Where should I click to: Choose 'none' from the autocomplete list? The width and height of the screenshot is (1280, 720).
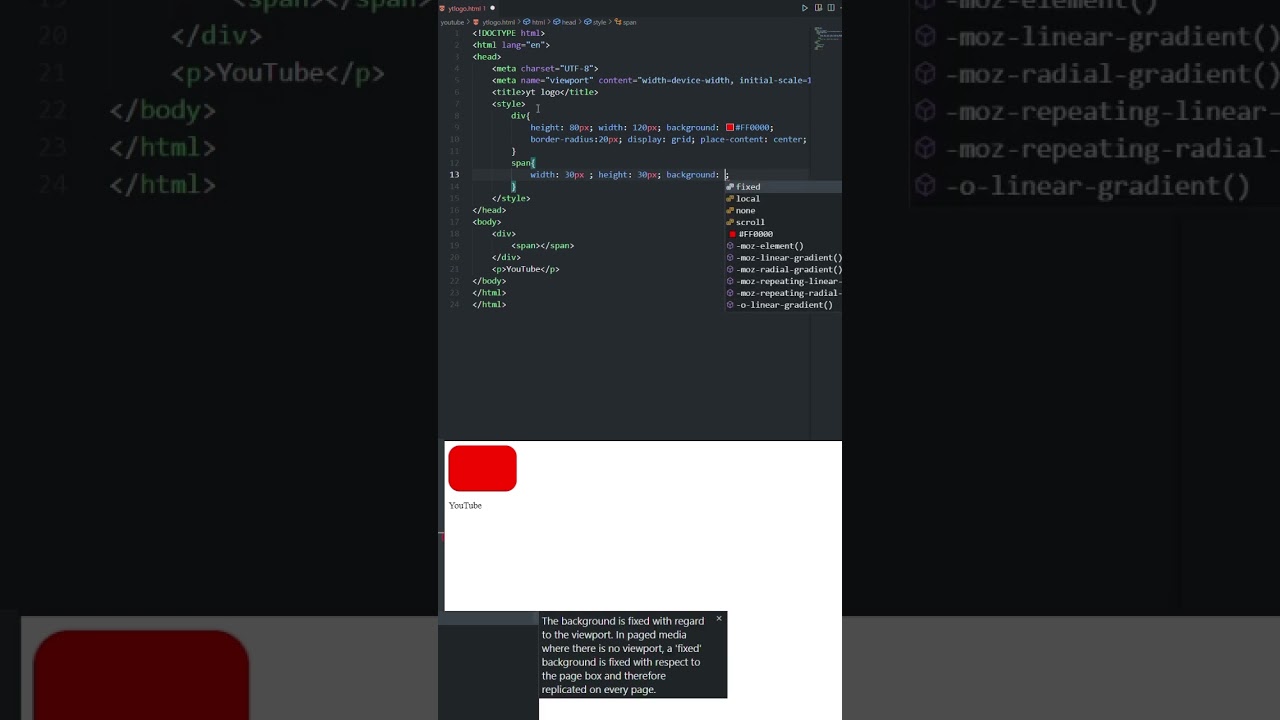[783, 211]
